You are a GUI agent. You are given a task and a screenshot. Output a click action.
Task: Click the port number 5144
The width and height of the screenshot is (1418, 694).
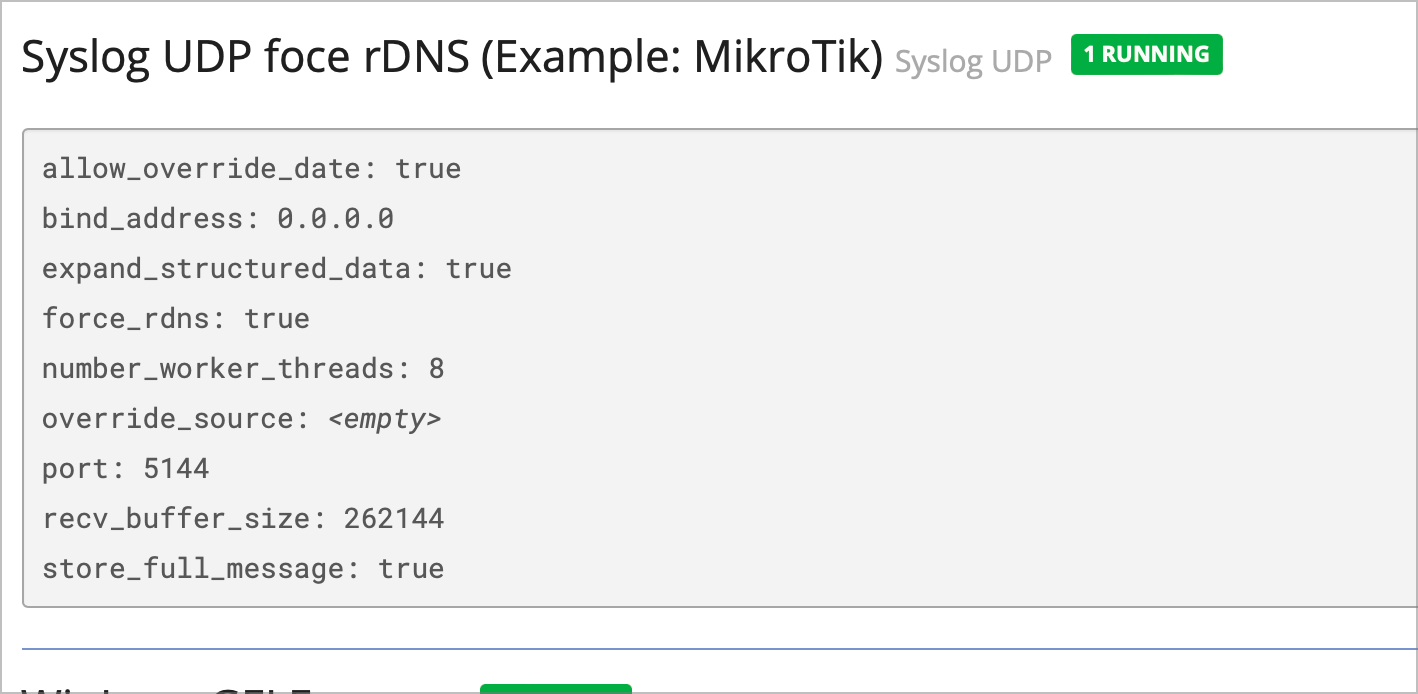pos(177,468)
